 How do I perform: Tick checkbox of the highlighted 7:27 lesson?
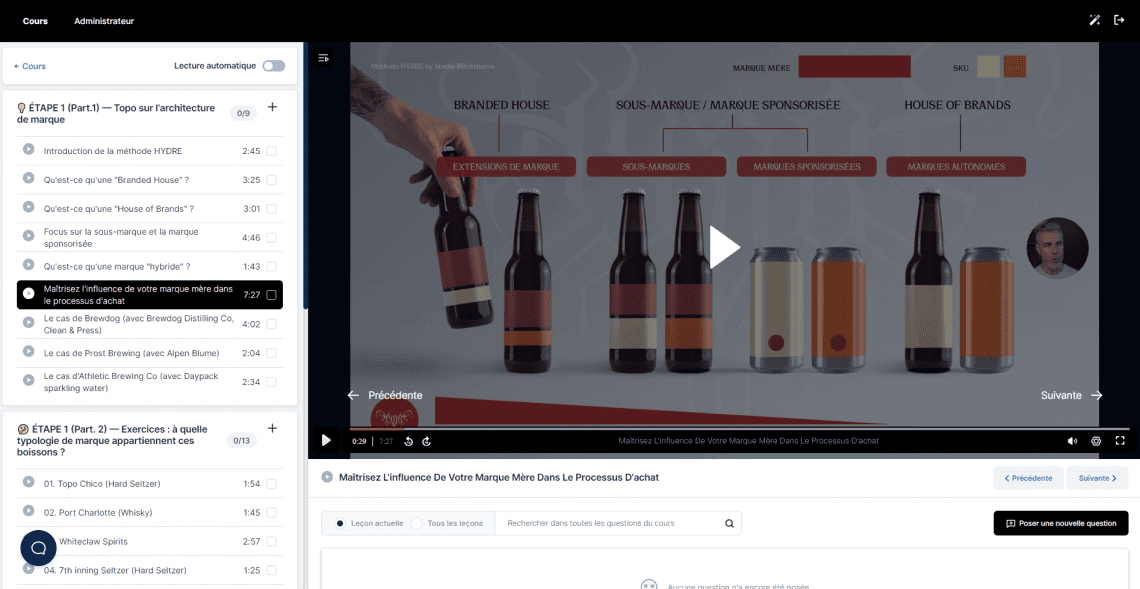pyautogui.click(x=271, y=295)
